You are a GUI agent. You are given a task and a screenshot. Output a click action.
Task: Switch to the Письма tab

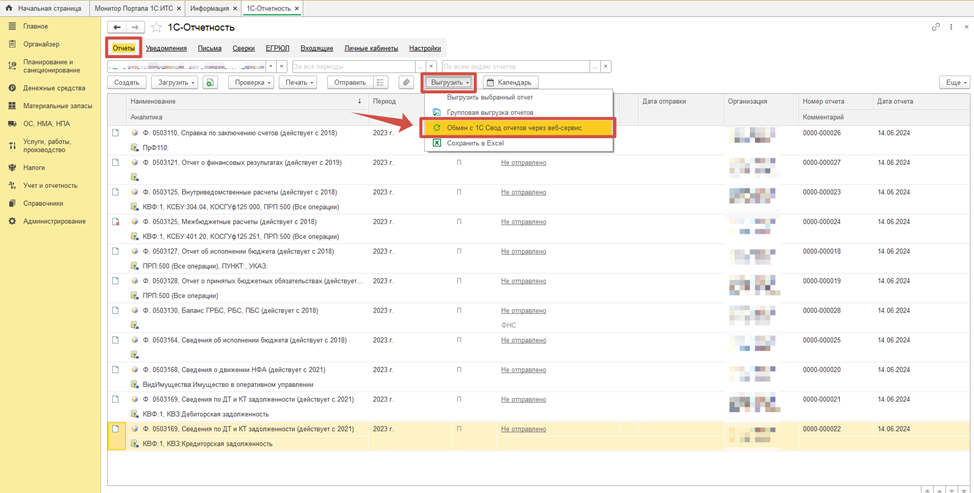coord(209,48)
